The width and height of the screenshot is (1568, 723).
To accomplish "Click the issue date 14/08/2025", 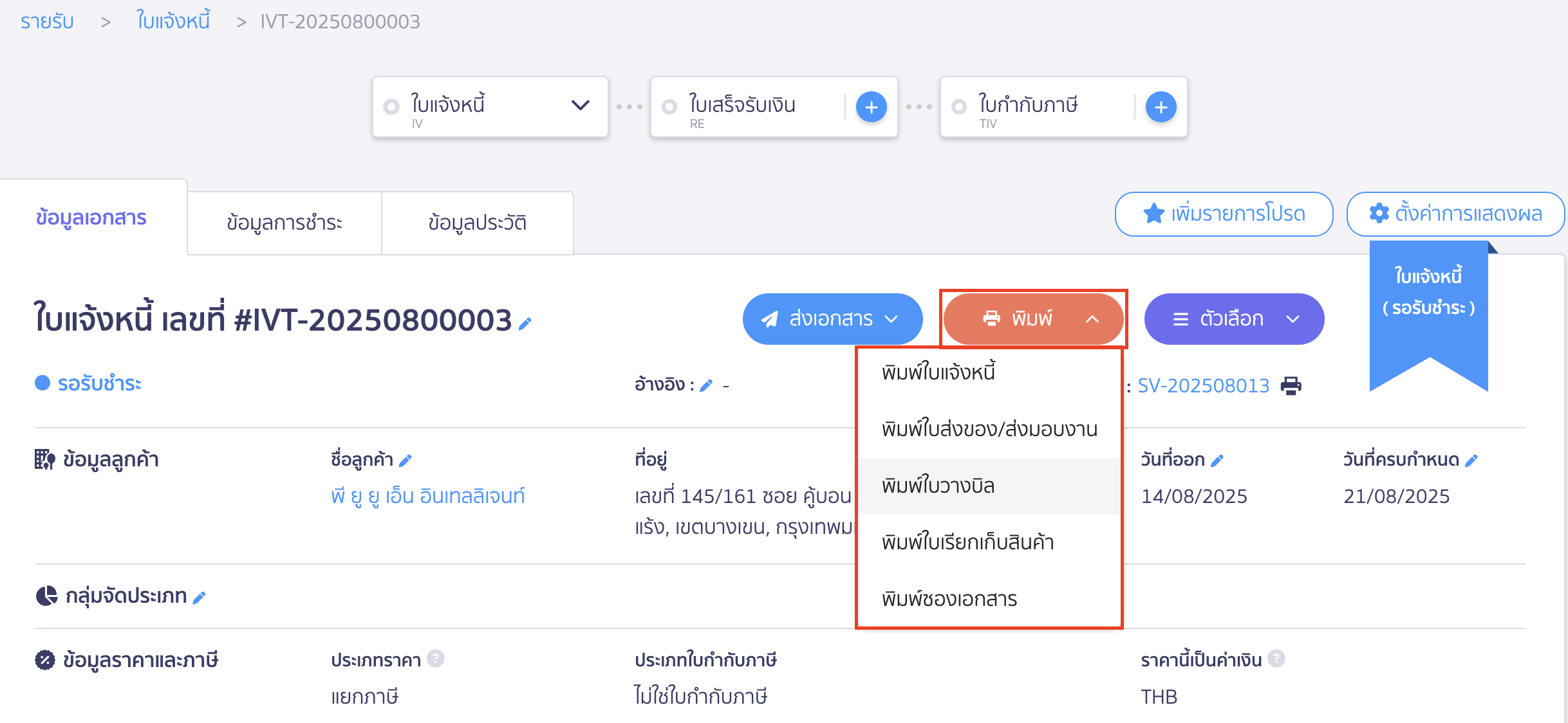I will tap(1194, 497).
